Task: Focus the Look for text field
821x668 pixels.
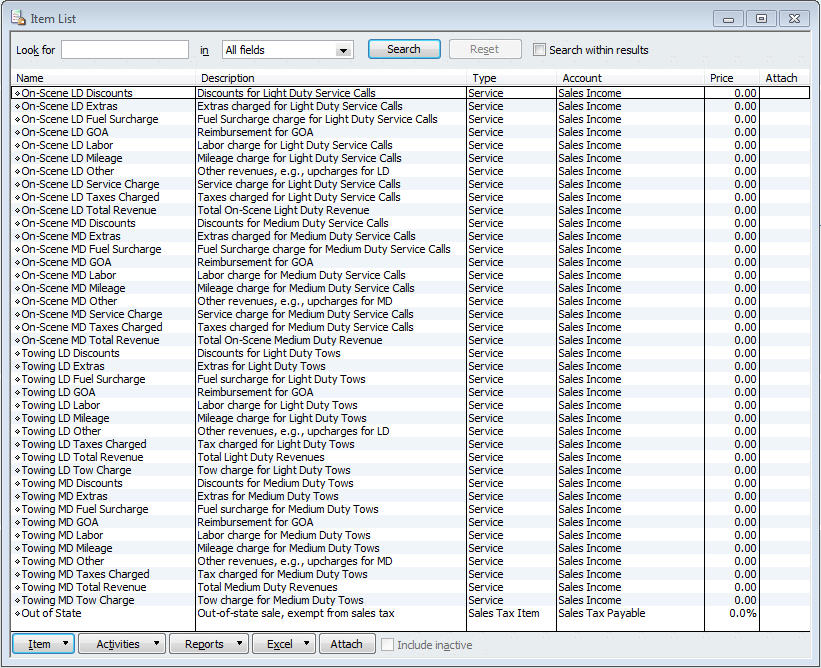Action: click(x=125, y=50)
